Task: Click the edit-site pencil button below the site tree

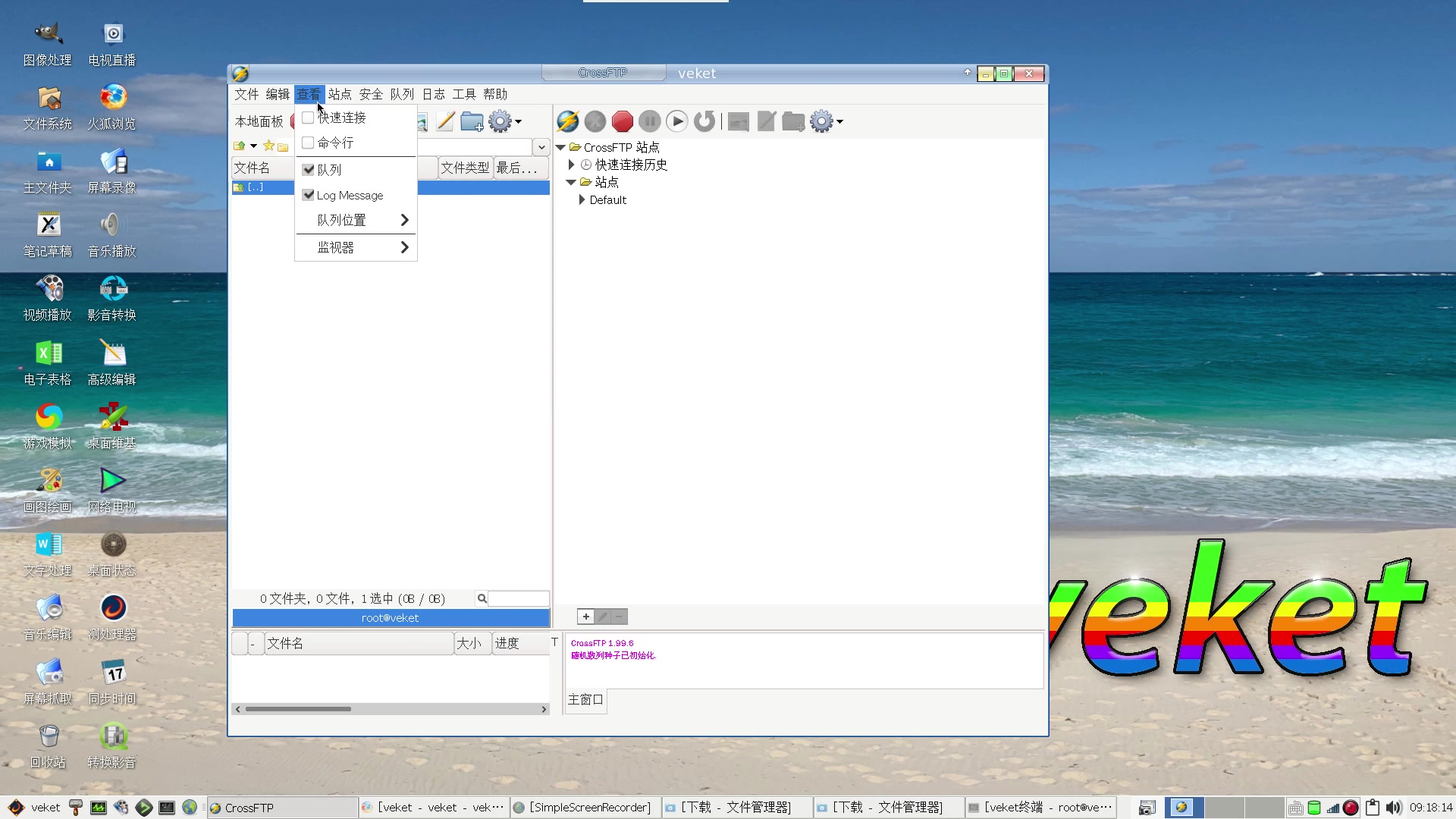Action: coord(603,617)
